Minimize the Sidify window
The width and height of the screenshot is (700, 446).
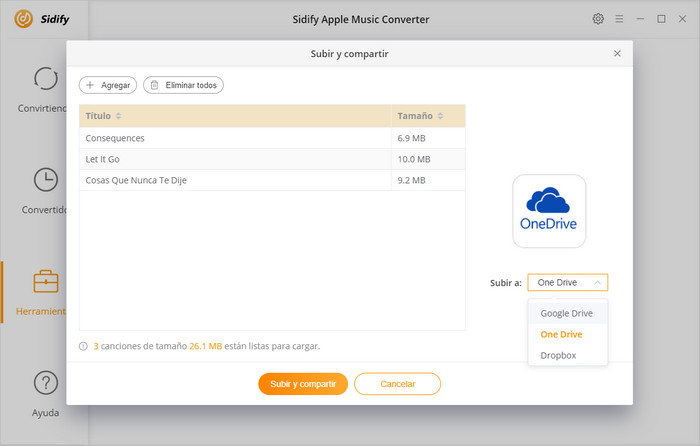coord(640,19)
